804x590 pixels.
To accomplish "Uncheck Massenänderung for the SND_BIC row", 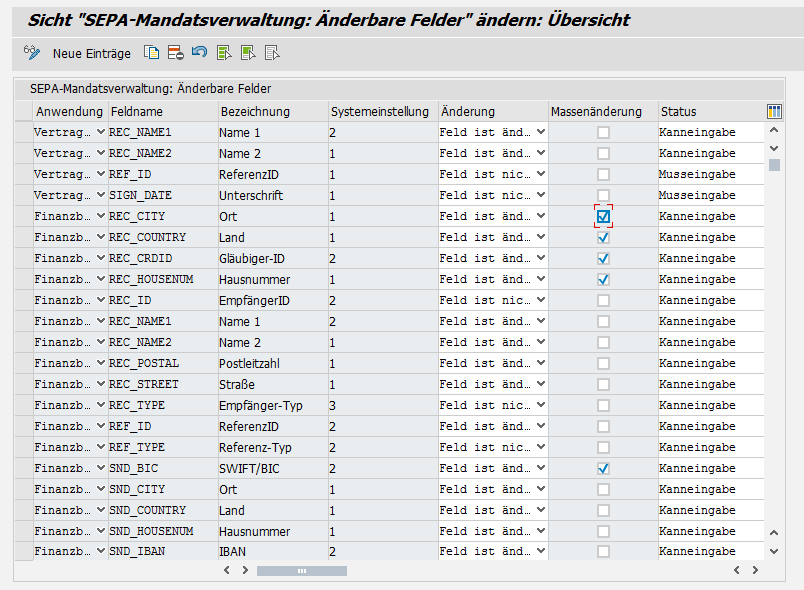I will click(603, 468).
